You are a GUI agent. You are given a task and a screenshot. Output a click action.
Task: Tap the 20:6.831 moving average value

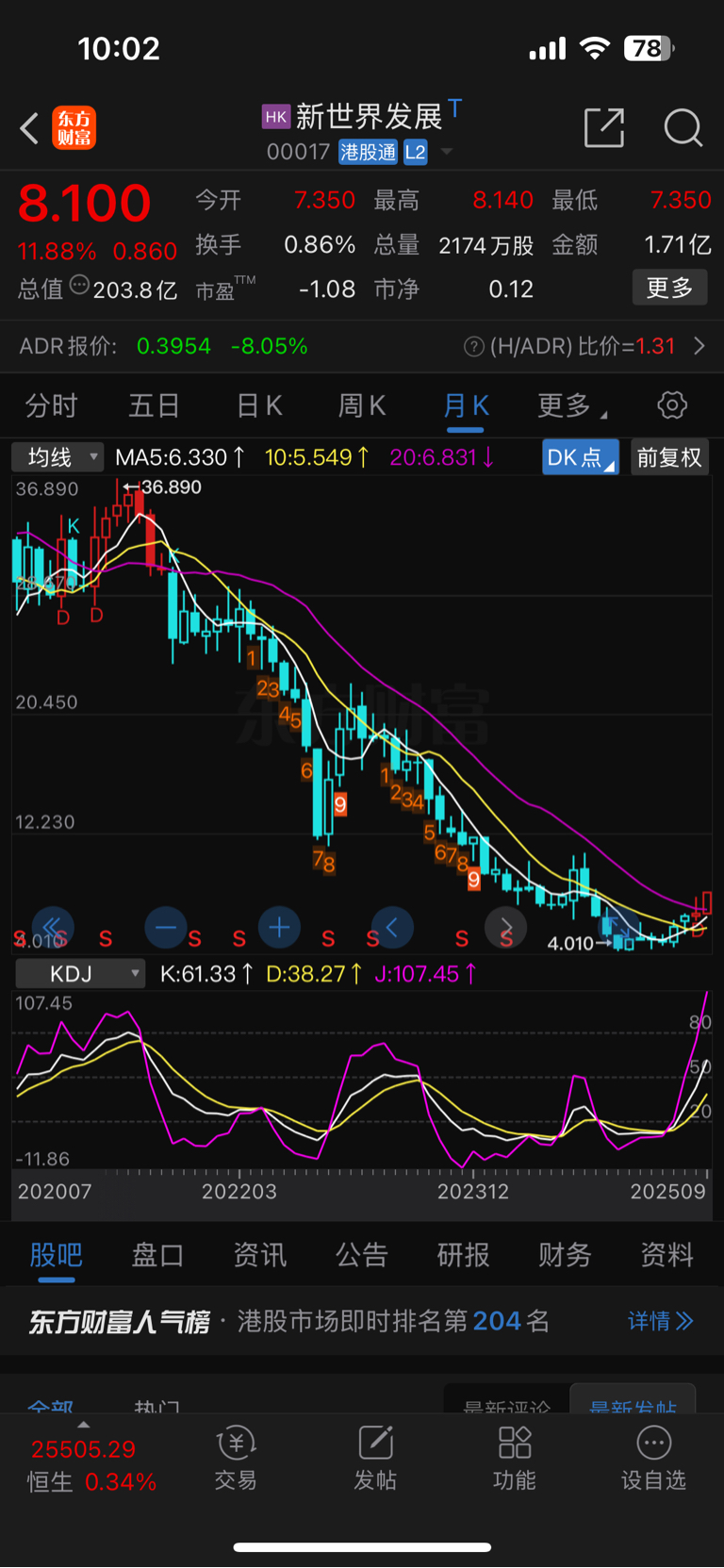[x=442, y=457]
